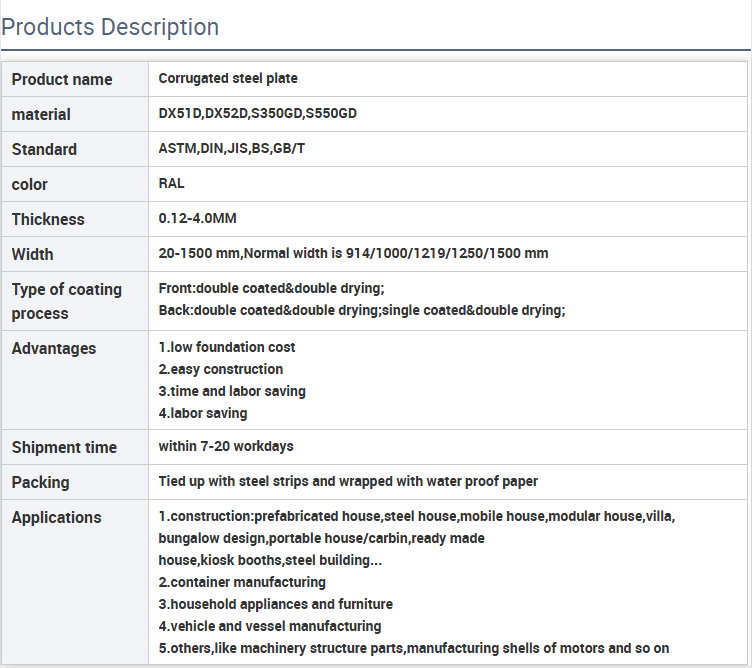Click the Front:double coated&double drying line
This screenshot has height=668, width=752.
click(271, 288)
